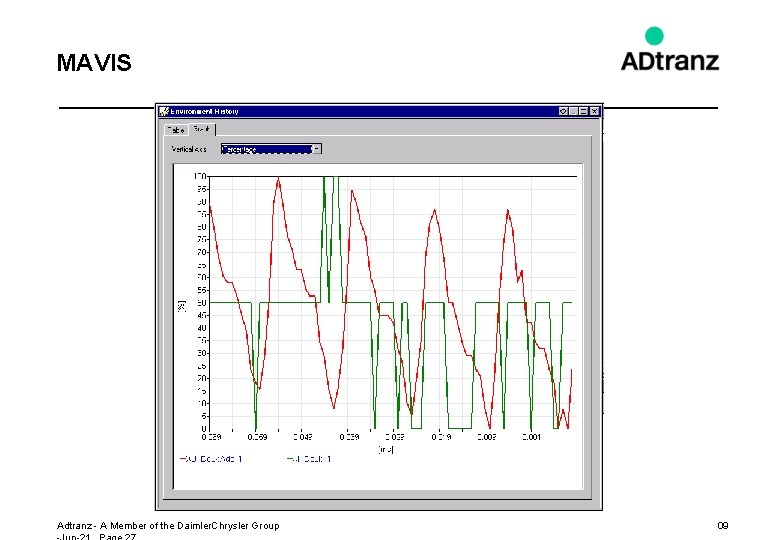
Task: Click the 0.001 x-axis tick label
Action: (x=531, y=437)
